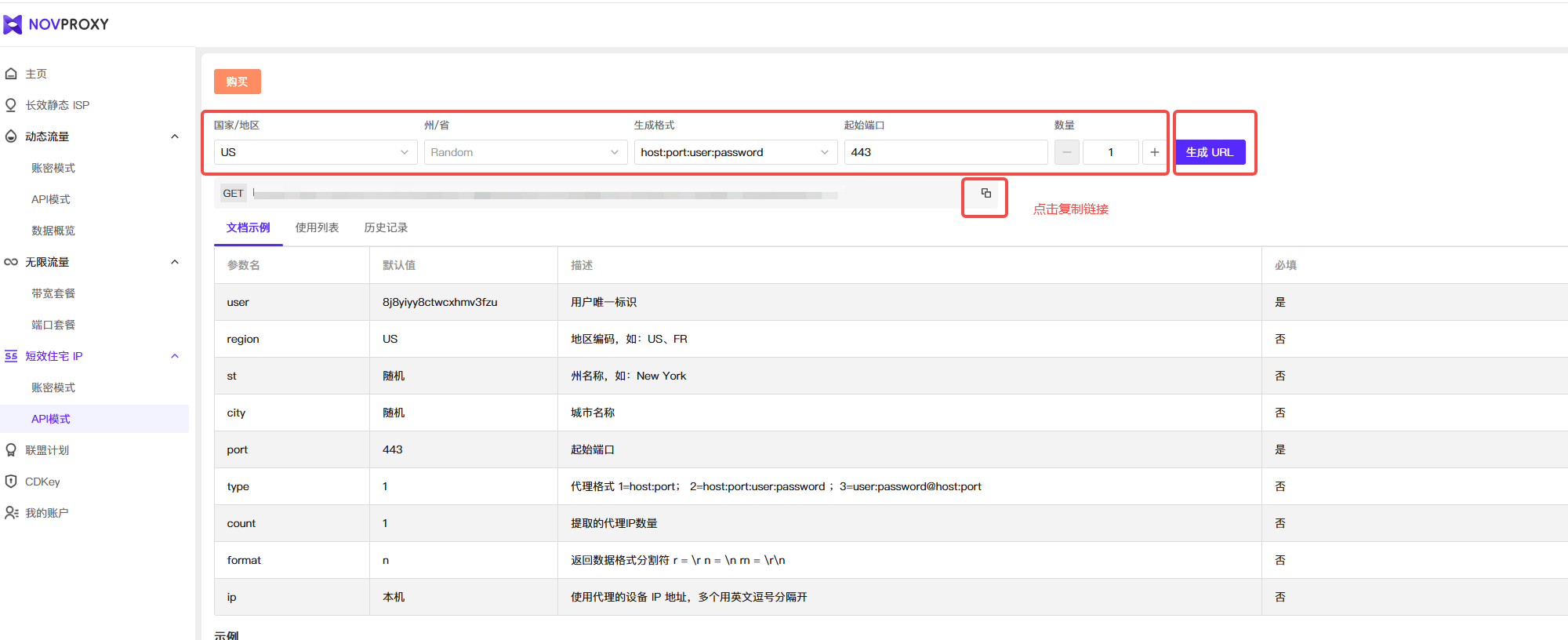This screenshot has height=640, width=1568.
Task: Open the 国家/地区 US dropdown
Action: [314, 152]
